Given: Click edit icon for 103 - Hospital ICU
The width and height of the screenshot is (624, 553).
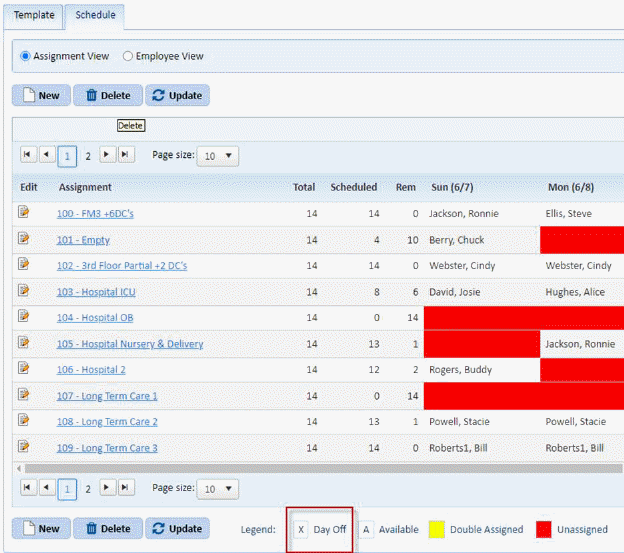Looking at the screenshot, I should tap(24, 290).
